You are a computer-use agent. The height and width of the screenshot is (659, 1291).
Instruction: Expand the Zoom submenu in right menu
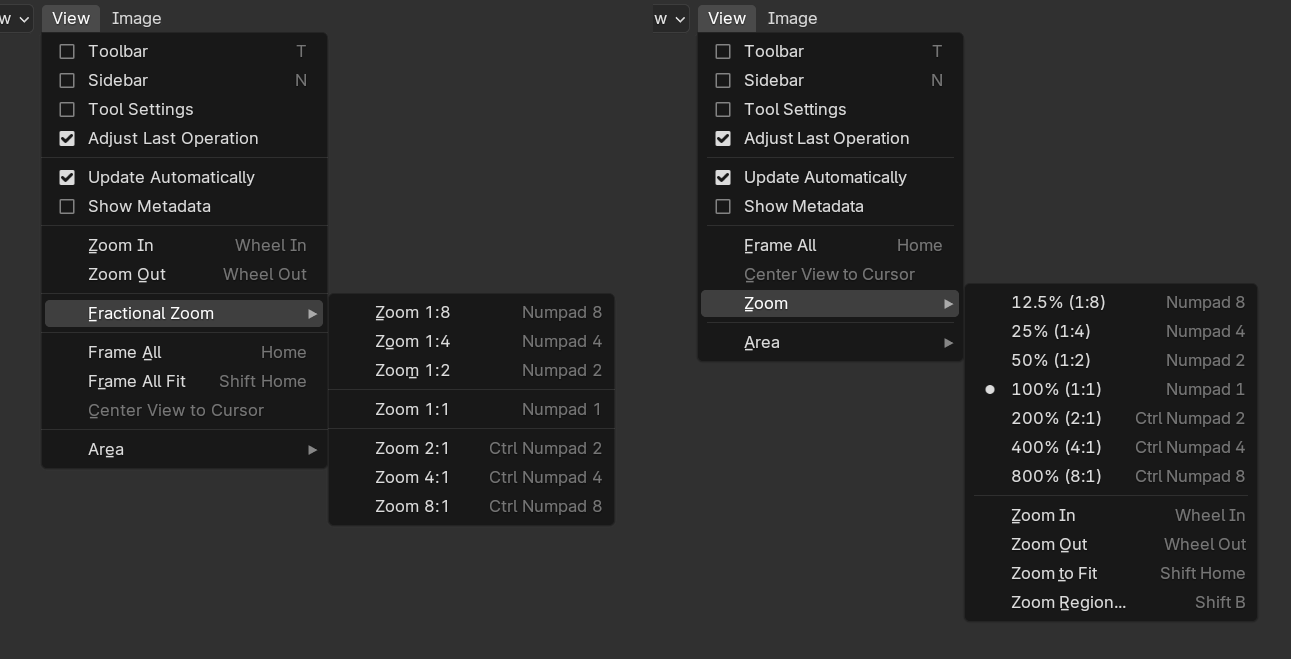point(830,303)
